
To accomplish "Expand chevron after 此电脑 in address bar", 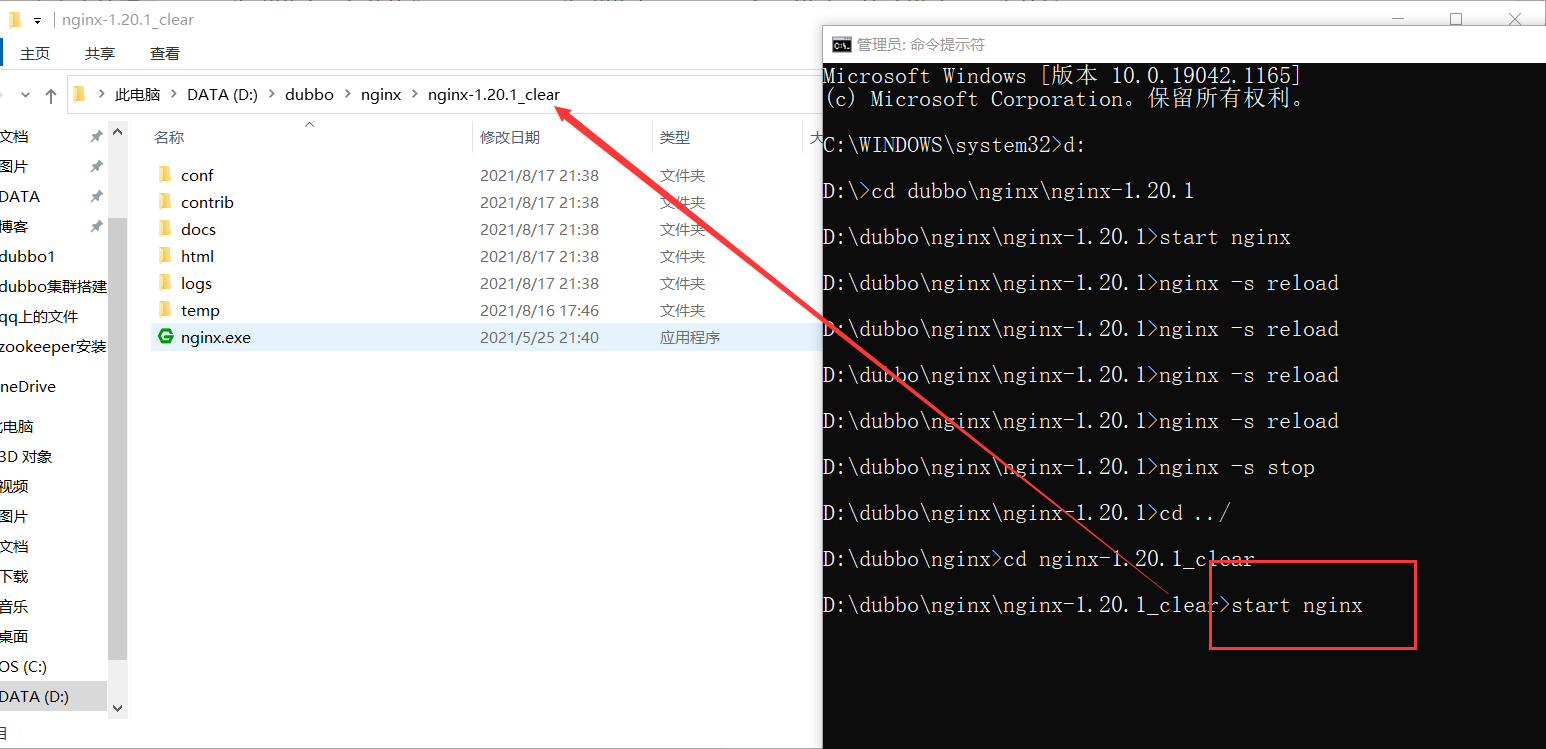I will [x=174, y=95].
